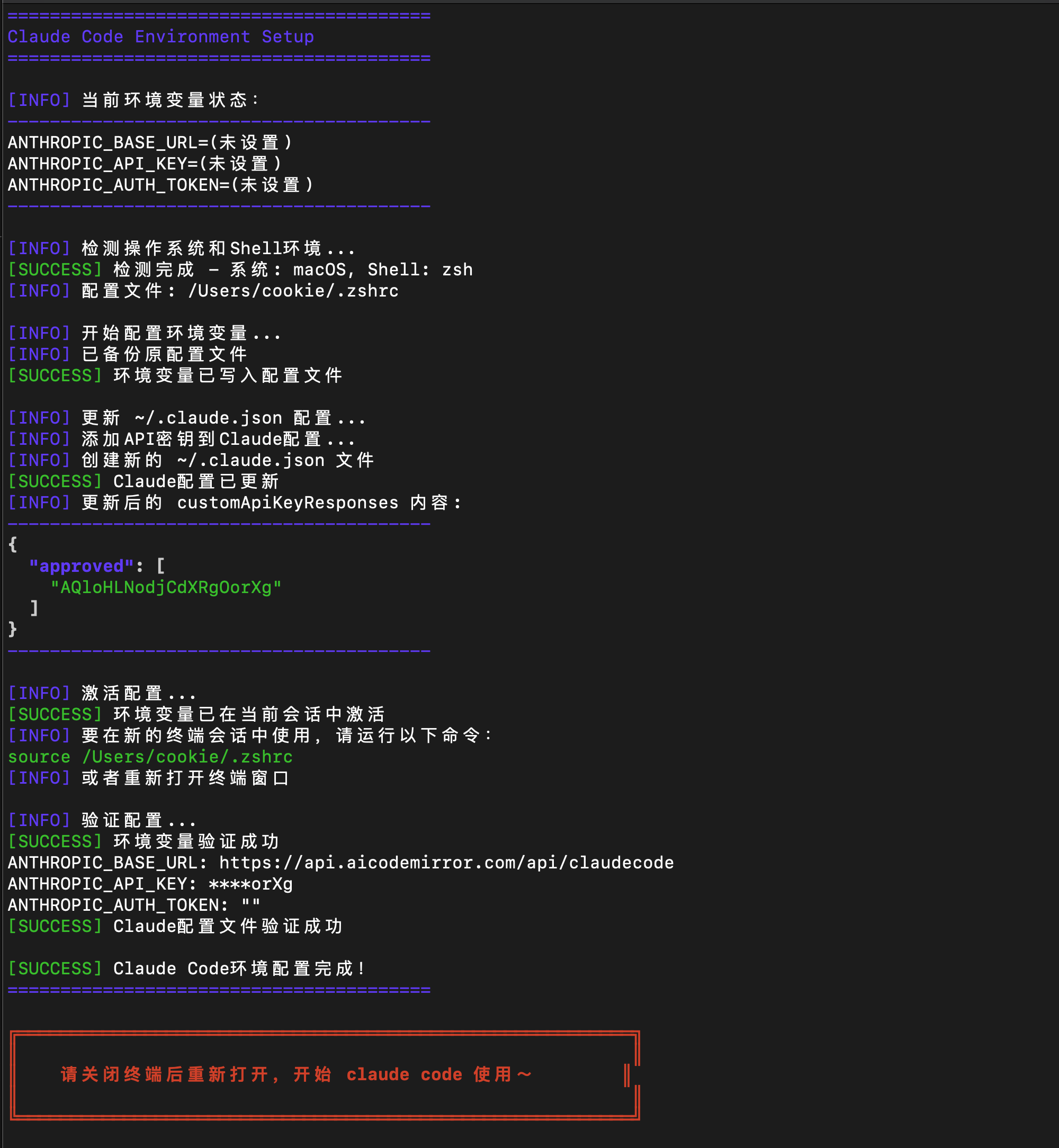The image size is (1059, 1148).
Task: Click the '或者重新打开终端窗口' line
Action: click(x=148, y=778)
